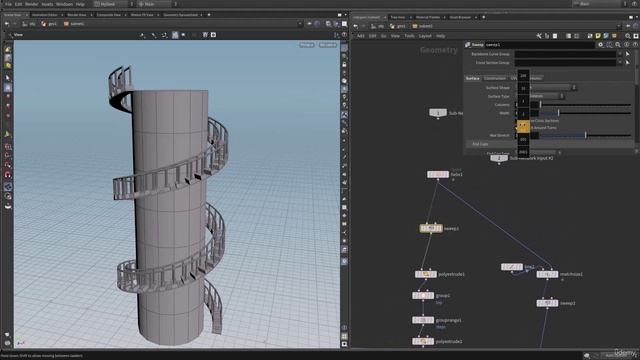
Task: Click the red magnet snapping icon
Action: click(x=8, y=175)
